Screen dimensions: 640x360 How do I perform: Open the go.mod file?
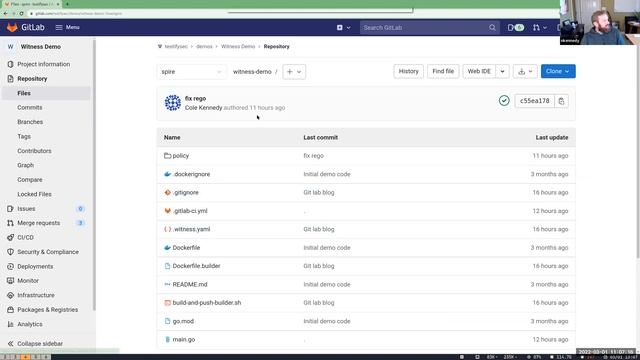[x=183, y=321]
